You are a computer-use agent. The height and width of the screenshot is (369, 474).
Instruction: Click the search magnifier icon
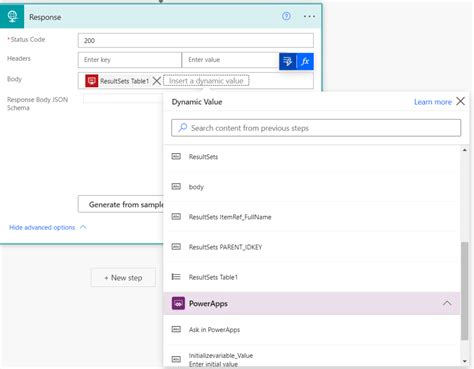click(182, 128)
